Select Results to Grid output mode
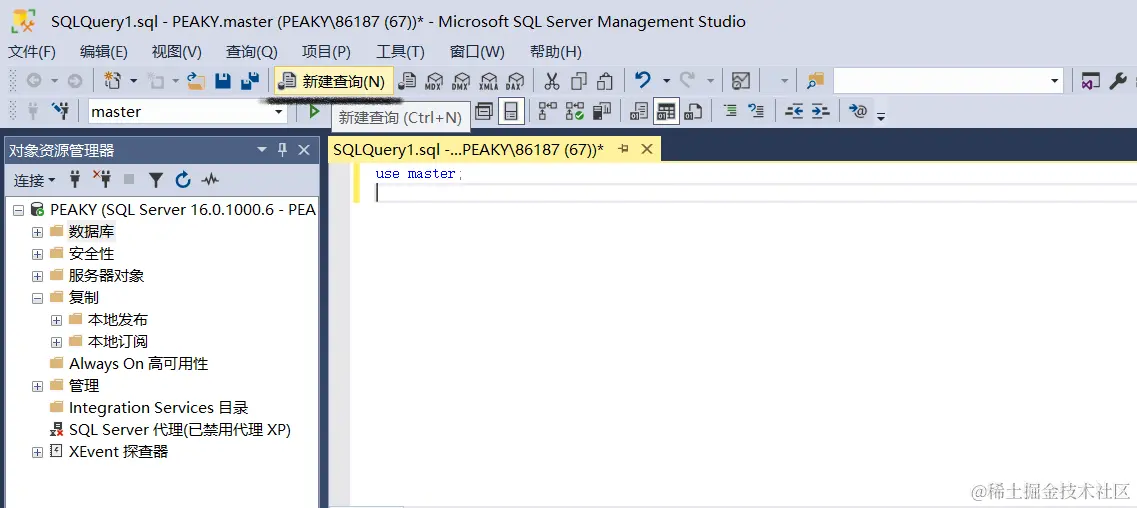This screenshot has width=1137, height=508. [665, 111]
